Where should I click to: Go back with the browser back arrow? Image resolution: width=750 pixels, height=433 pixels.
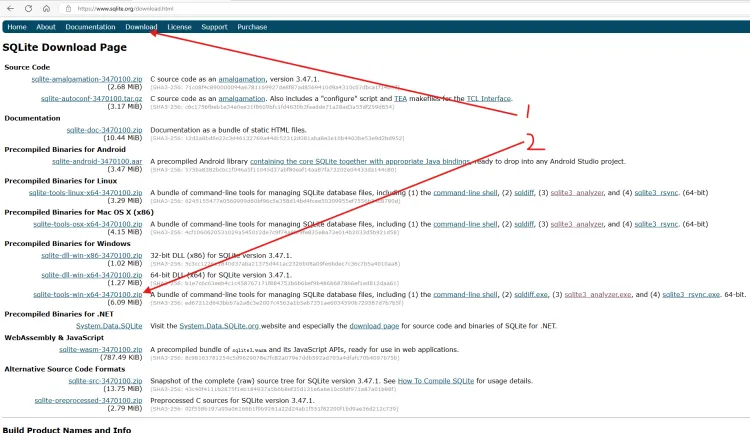pyautogui.click(x=11, y=9)
